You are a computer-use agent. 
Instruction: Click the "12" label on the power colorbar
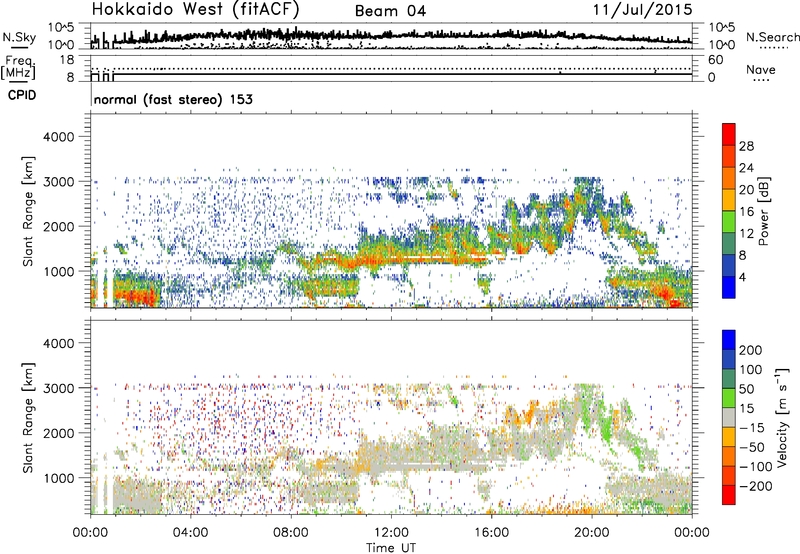[746, 234]
